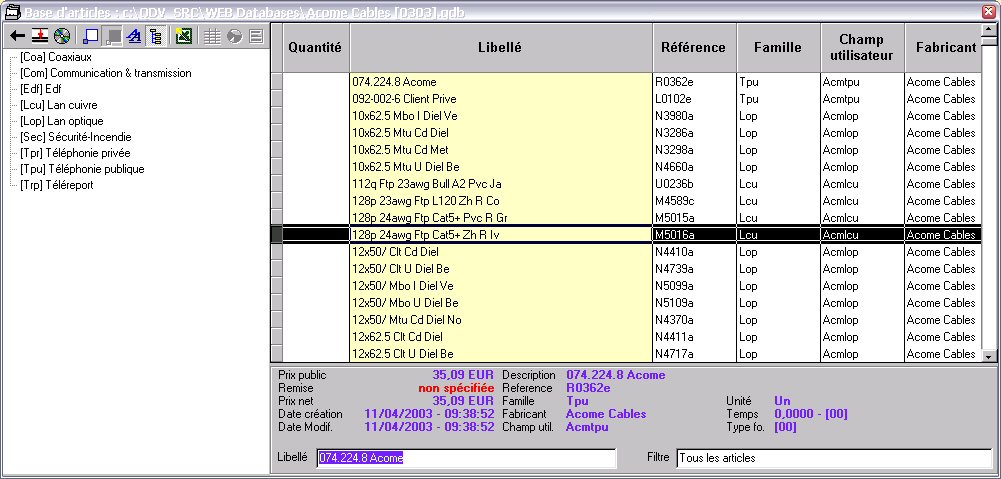Click the cable symbol icon with red mark

pyautogui.click(x=39, y=37)
